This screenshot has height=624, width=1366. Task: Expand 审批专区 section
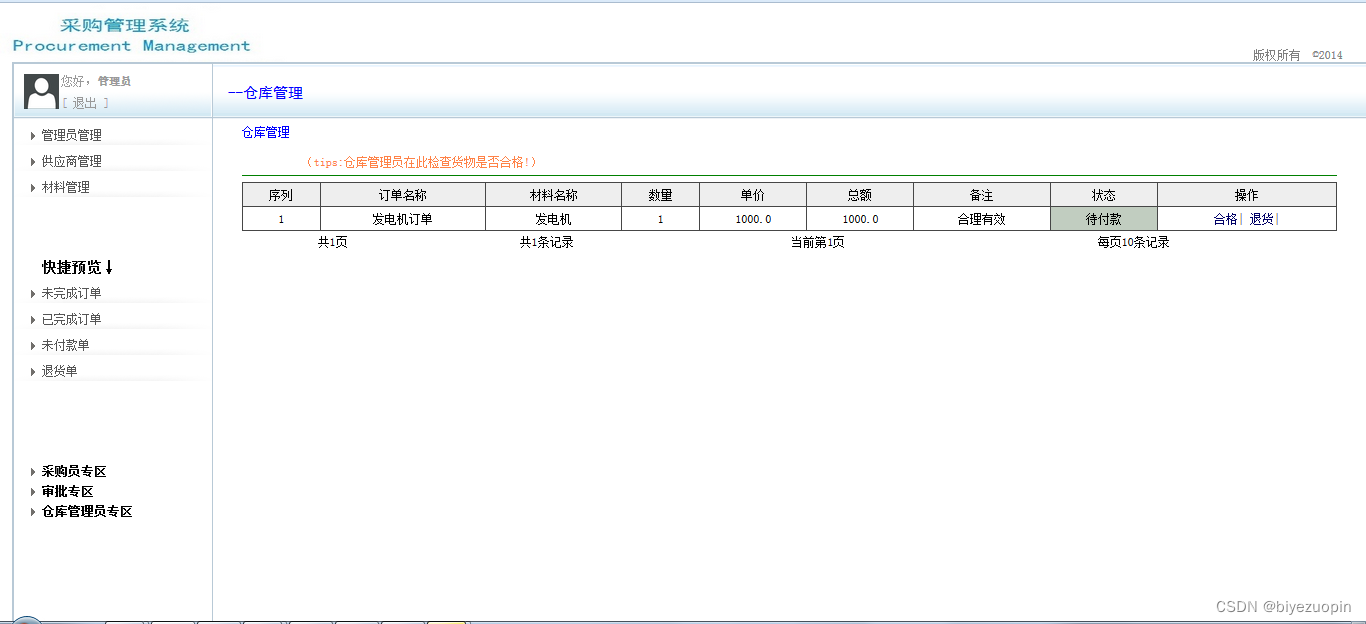(67, 491)
